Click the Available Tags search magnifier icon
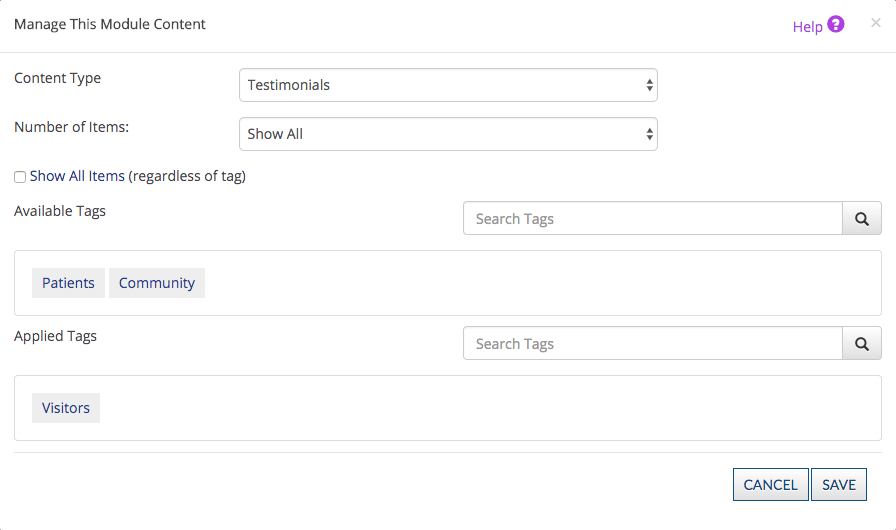This screenshot has height=530, width=896. click(x=862, y=218)
